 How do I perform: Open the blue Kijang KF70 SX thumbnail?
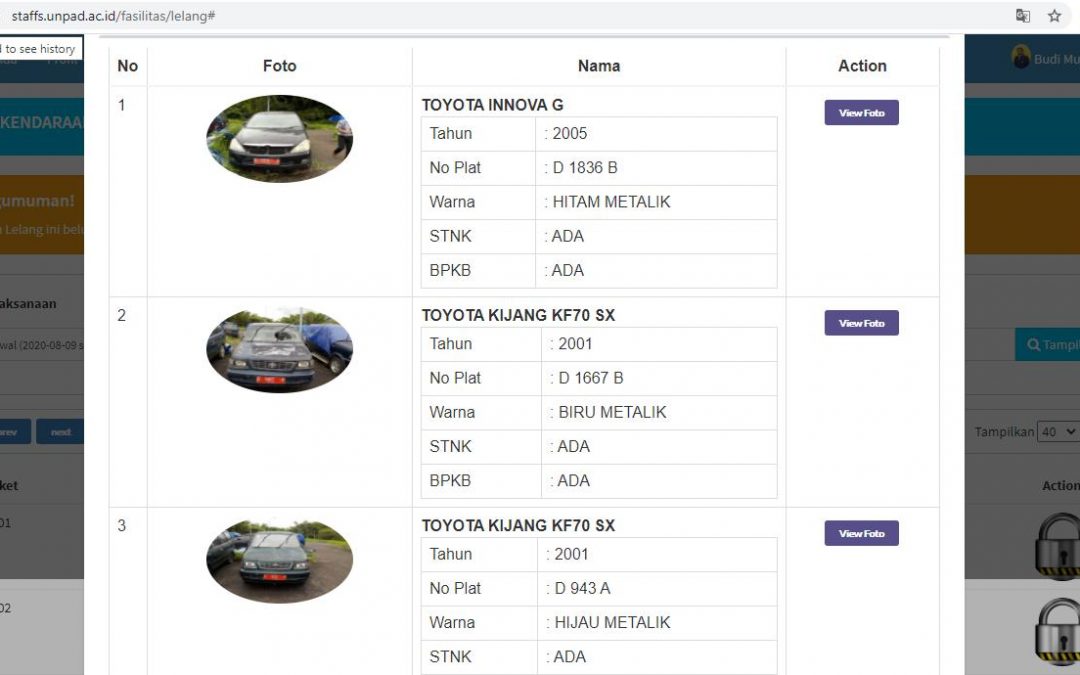280,350
